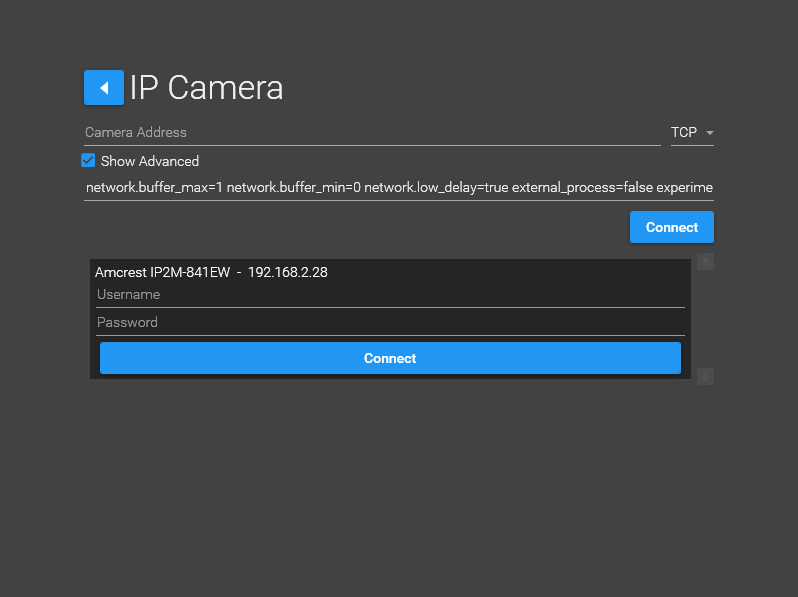The image size is (798, 597).
Task: Focus the Password field for Amcrest camera
Action: (x=390, y=323)
